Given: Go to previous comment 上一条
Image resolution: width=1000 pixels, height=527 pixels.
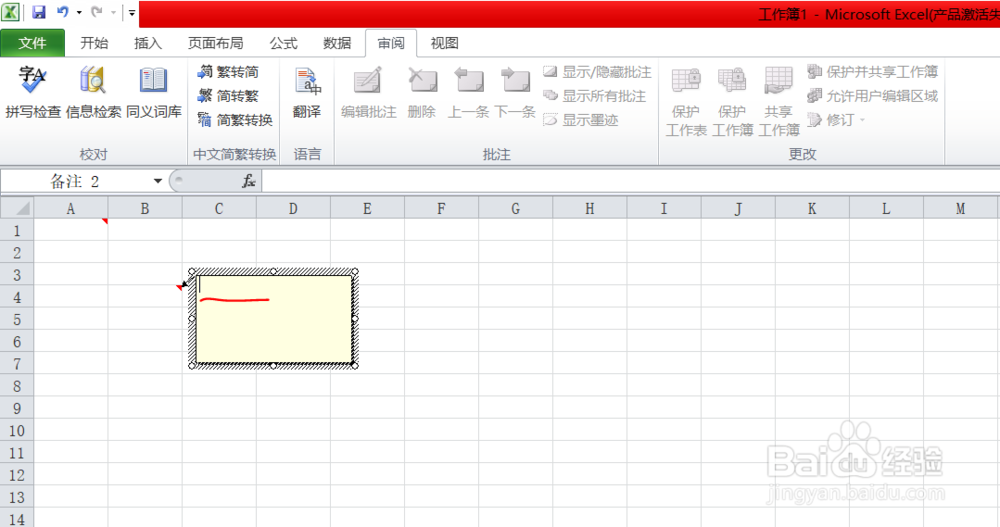Looking at the screenshot, I should pos(468,93).
